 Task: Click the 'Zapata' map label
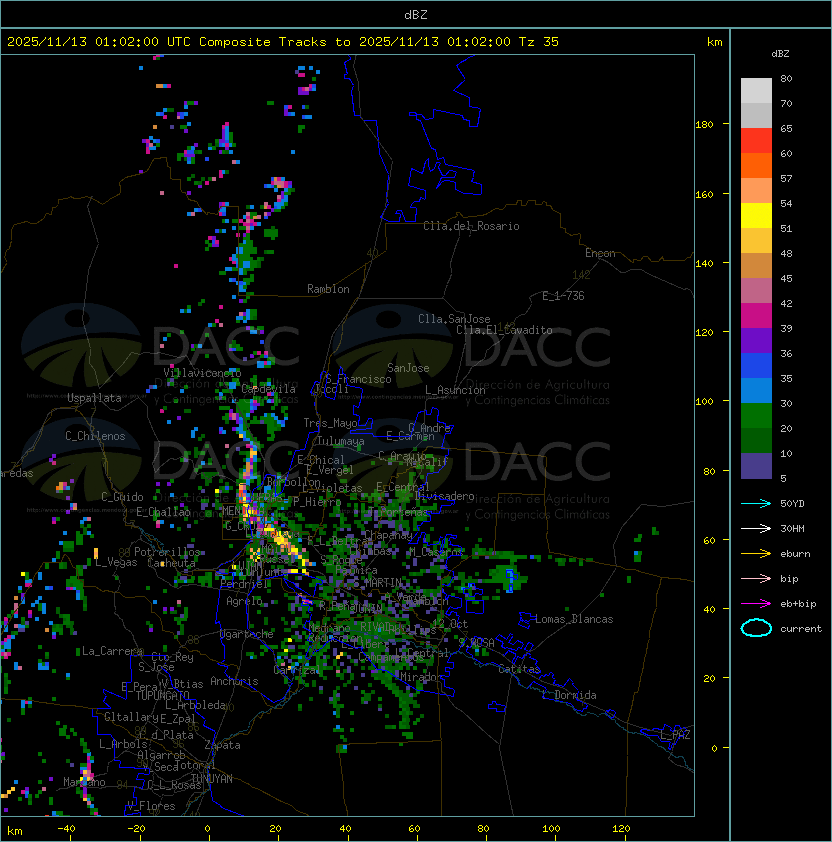pyautogui.click(x=222, y=745)
